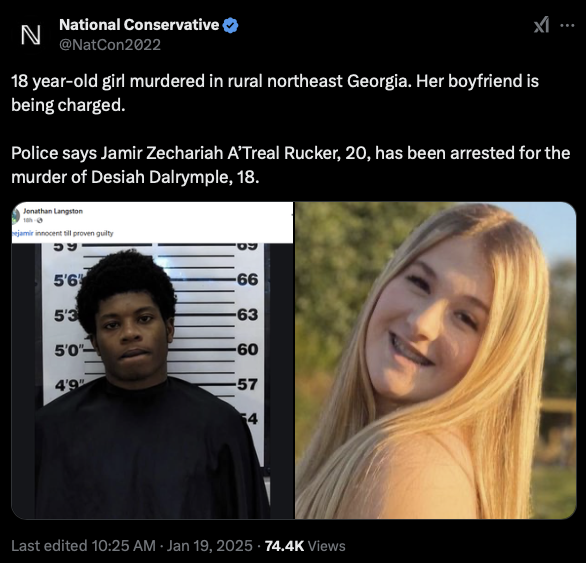
Task: Select the "Police says Jamir" paragraph
Action: click(x=290, y=165)
